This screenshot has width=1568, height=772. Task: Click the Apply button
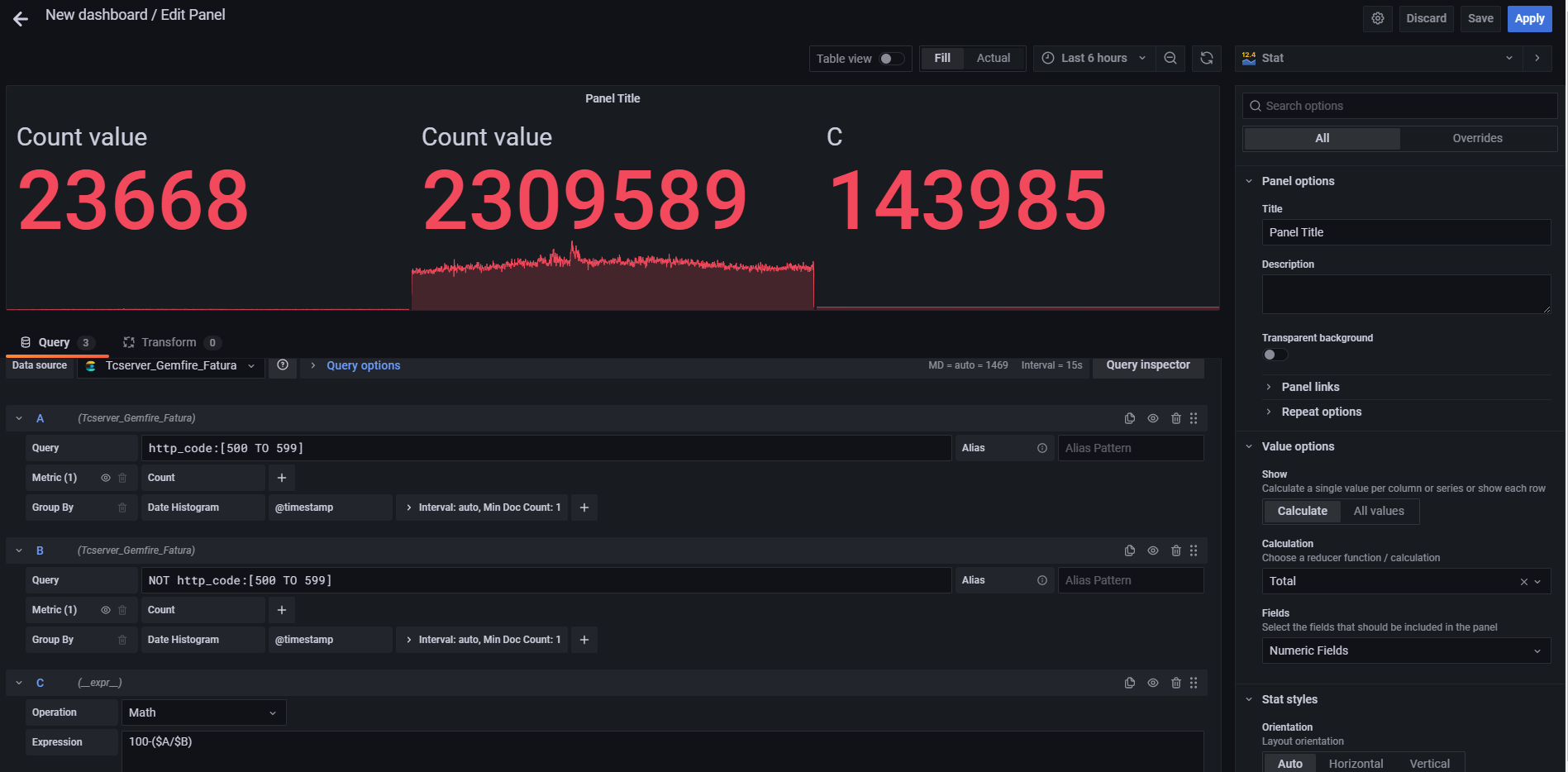click(x=1529, y=18)
